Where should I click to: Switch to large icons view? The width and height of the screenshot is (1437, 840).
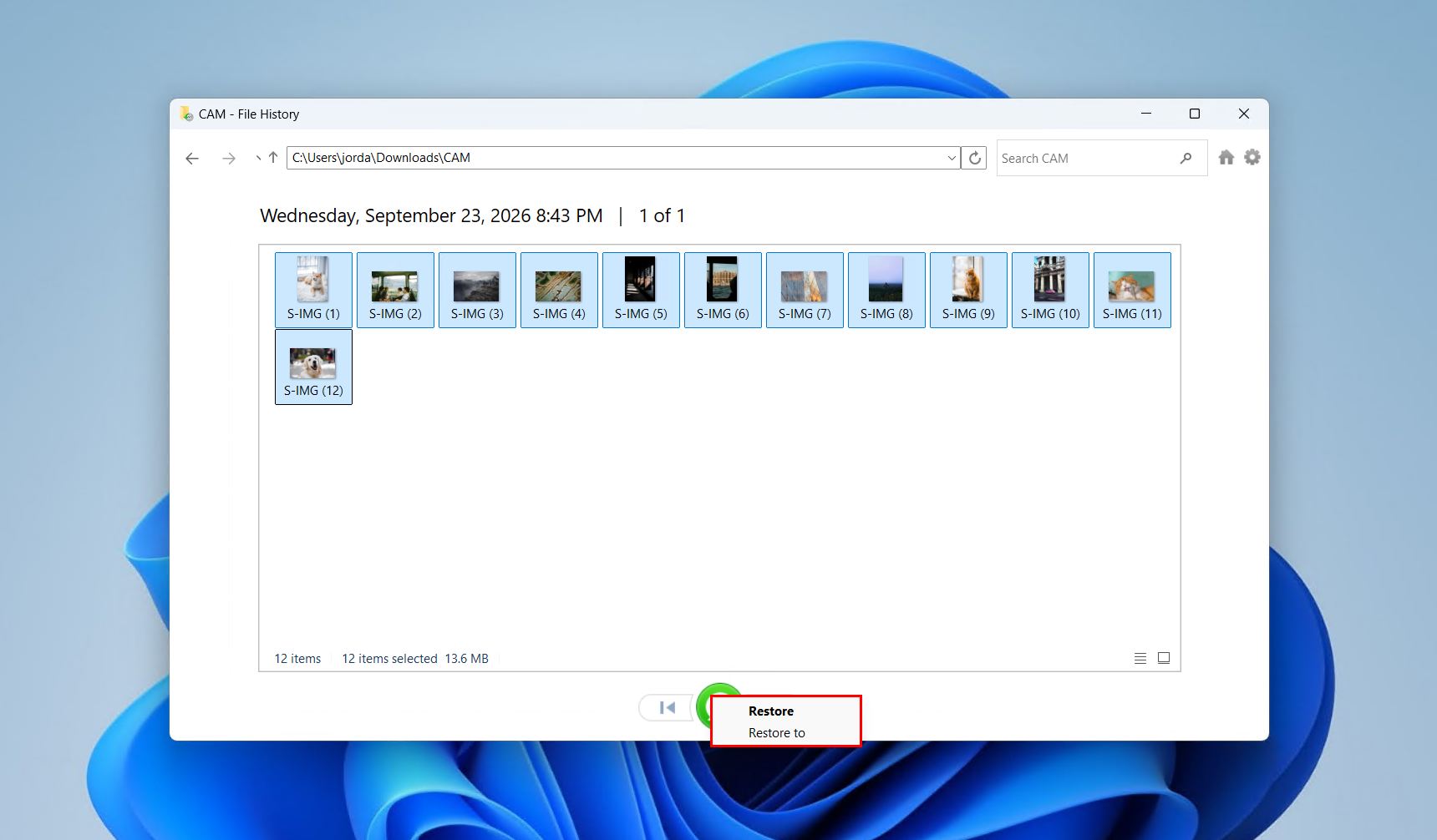(1163, 658)
